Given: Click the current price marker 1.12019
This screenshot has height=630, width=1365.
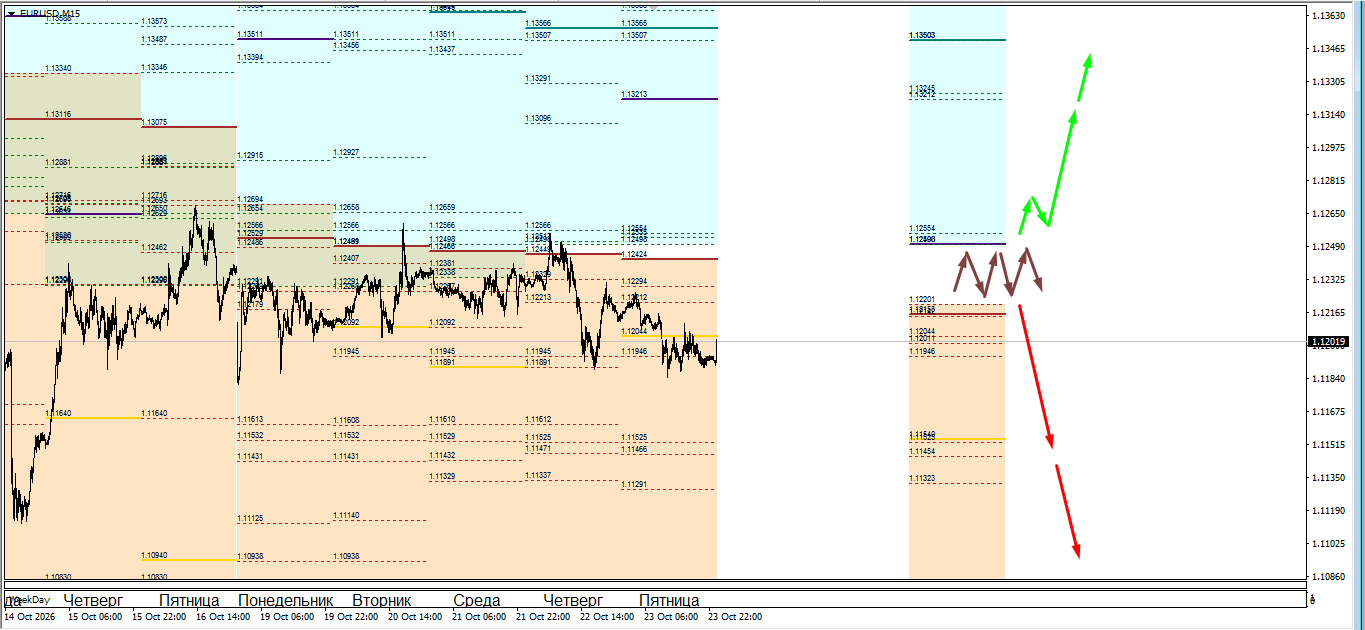Looking at the screenshot, I should click(1329, 342).
